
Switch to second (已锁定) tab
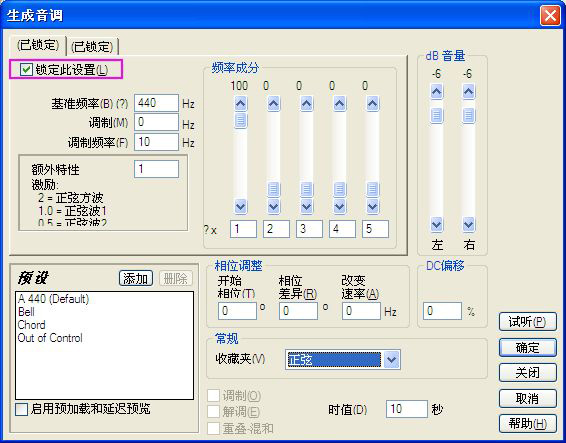click(92, 47)
